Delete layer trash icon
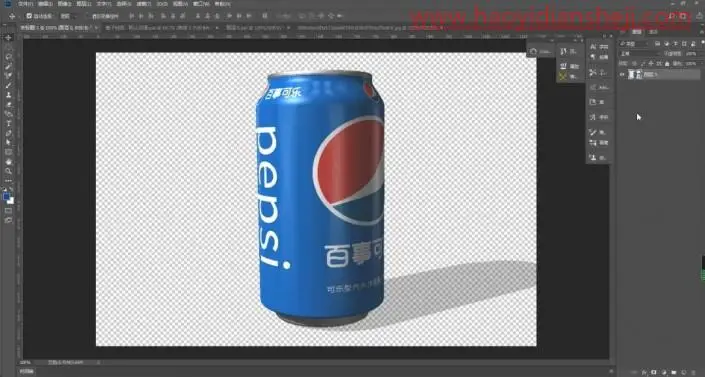This screenshot has height=377, width=705. click(x=694, y=372)
